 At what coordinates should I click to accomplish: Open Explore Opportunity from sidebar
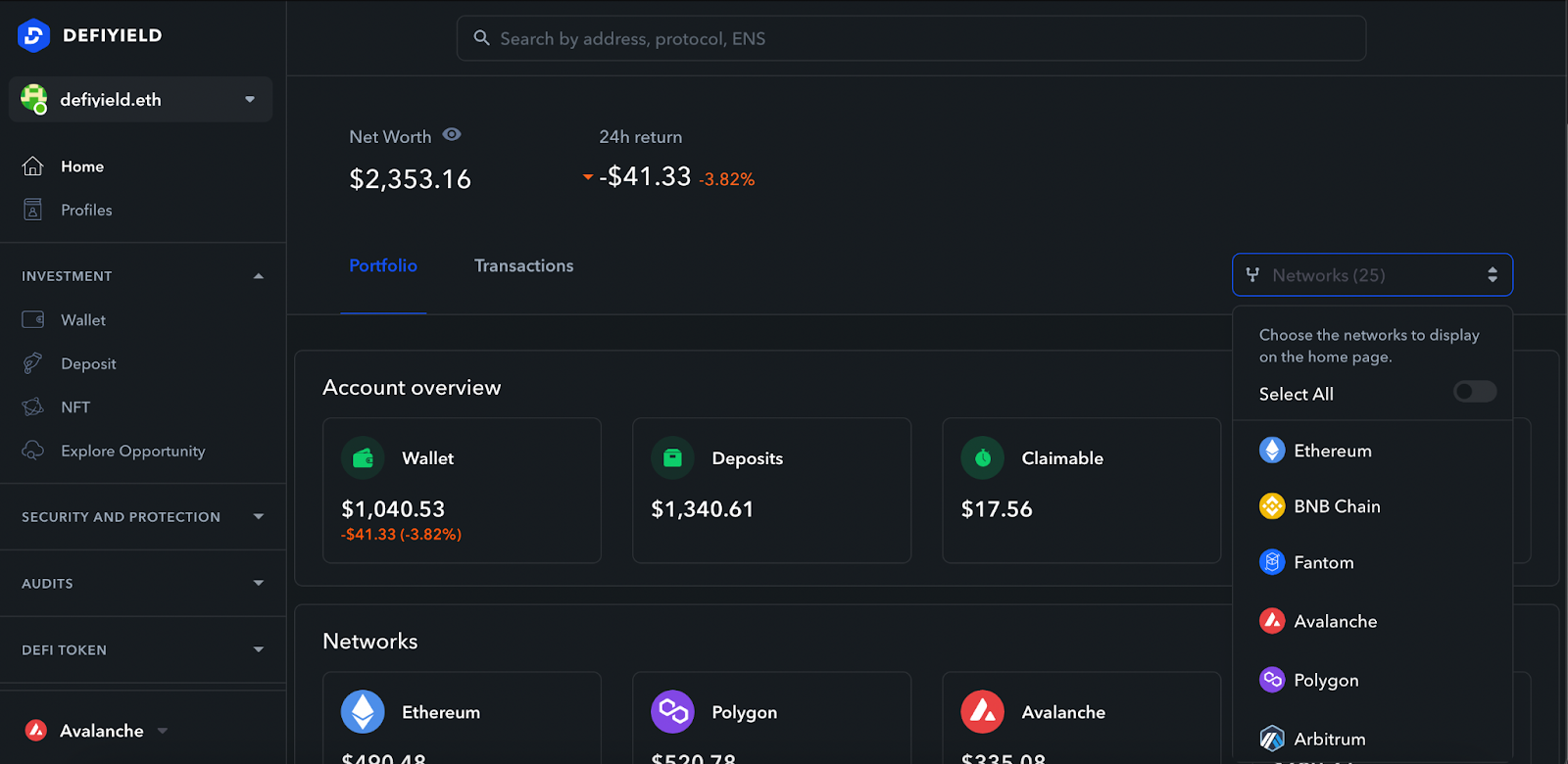[132, 452]
